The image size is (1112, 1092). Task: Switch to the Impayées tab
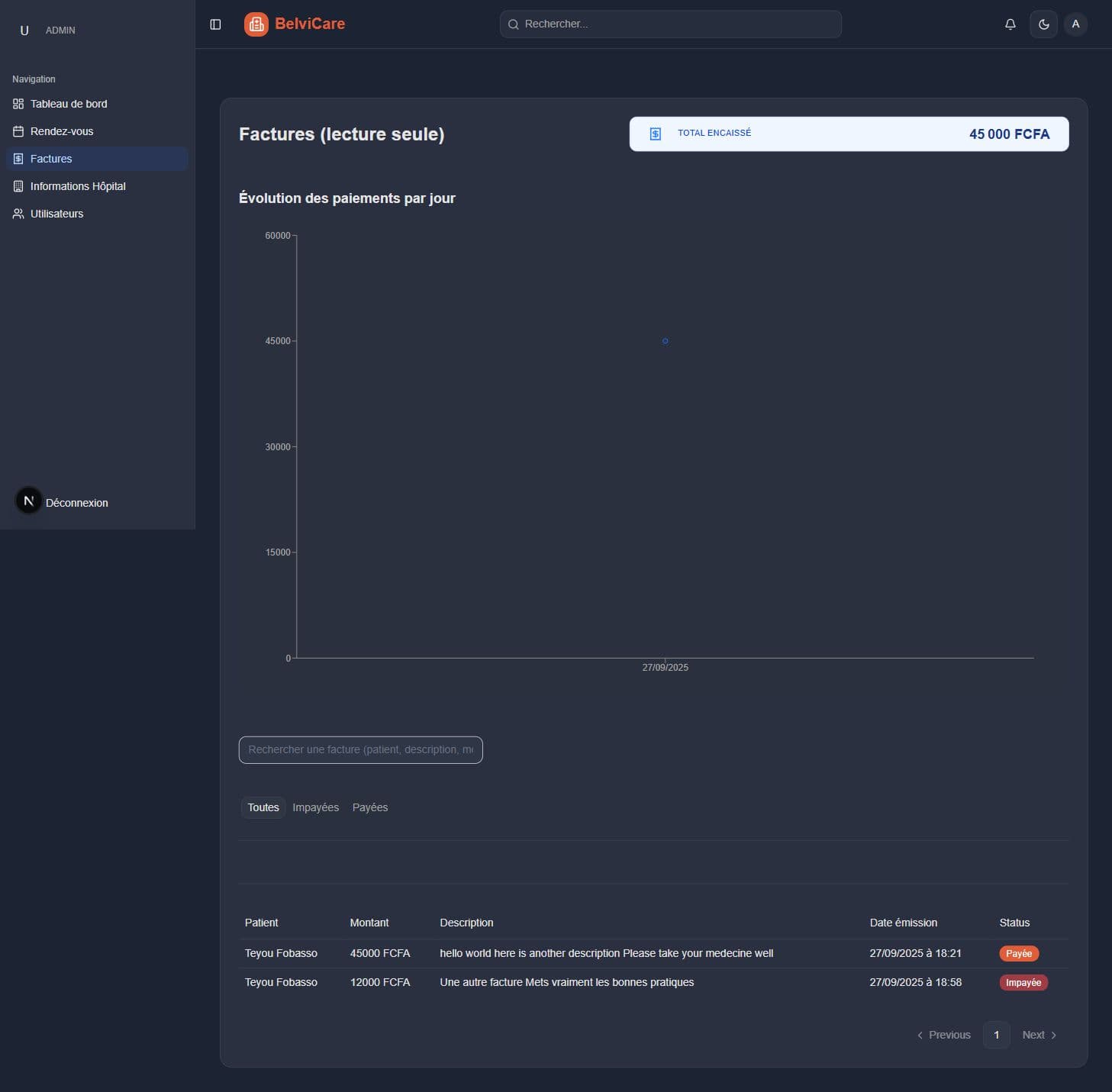(x=315, y=807)
